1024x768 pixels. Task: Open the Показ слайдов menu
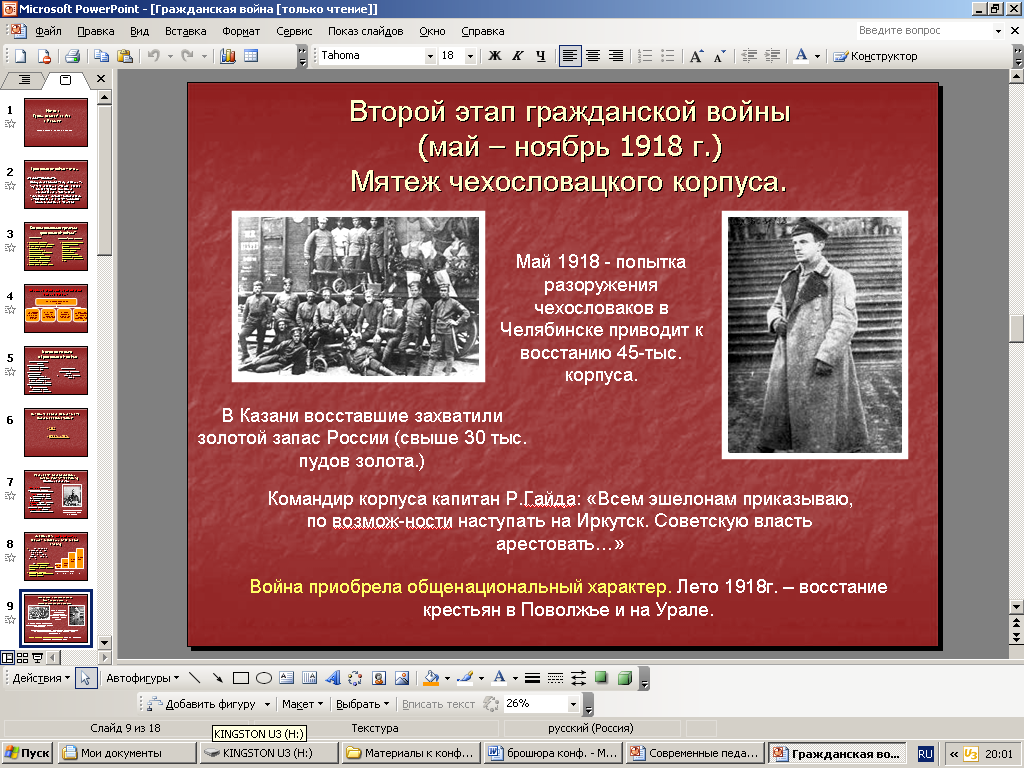(x=365, y=31)
